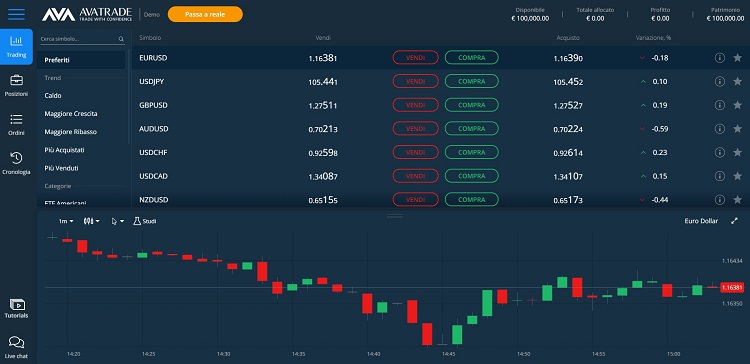Image resolution: width=750 pixels, height=364 pixels.
Task: Click COMPRA for USDCHF
Action: pos(472,152)
